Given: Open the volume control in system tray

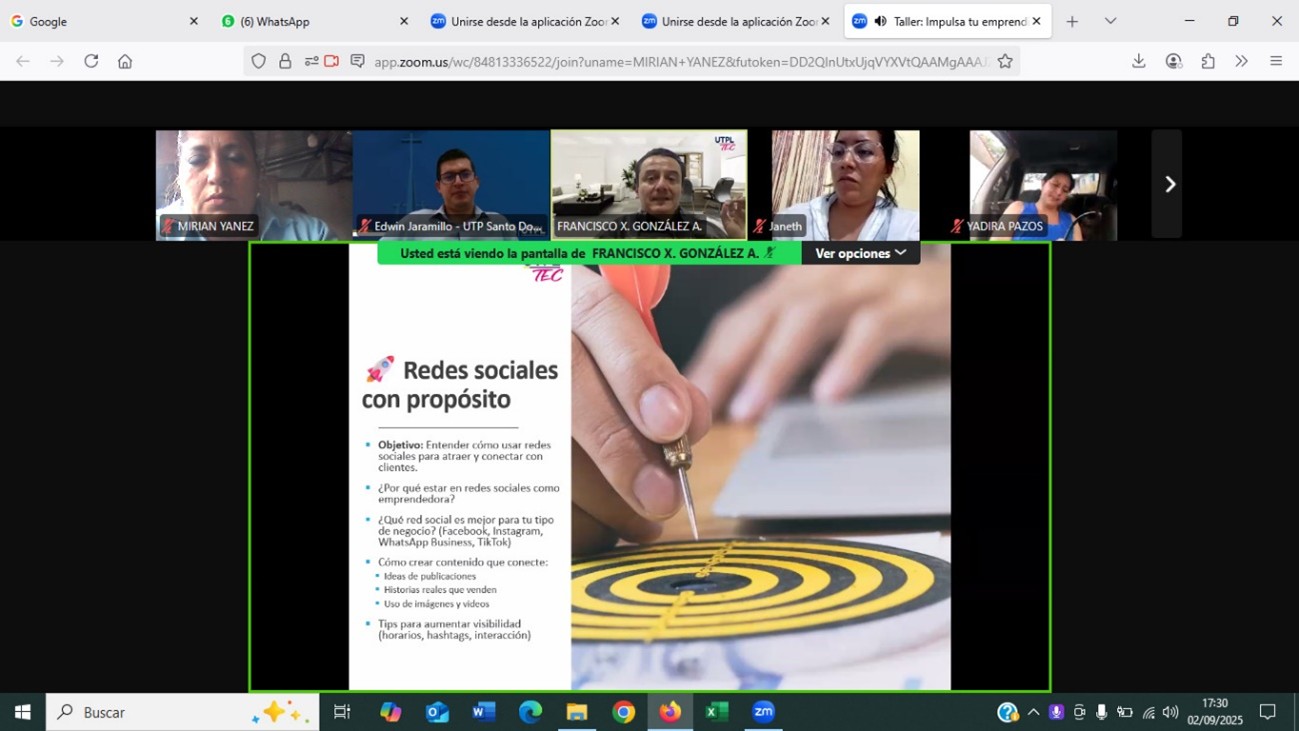Looking at the screenshot, I should (x=1170, y=712).
